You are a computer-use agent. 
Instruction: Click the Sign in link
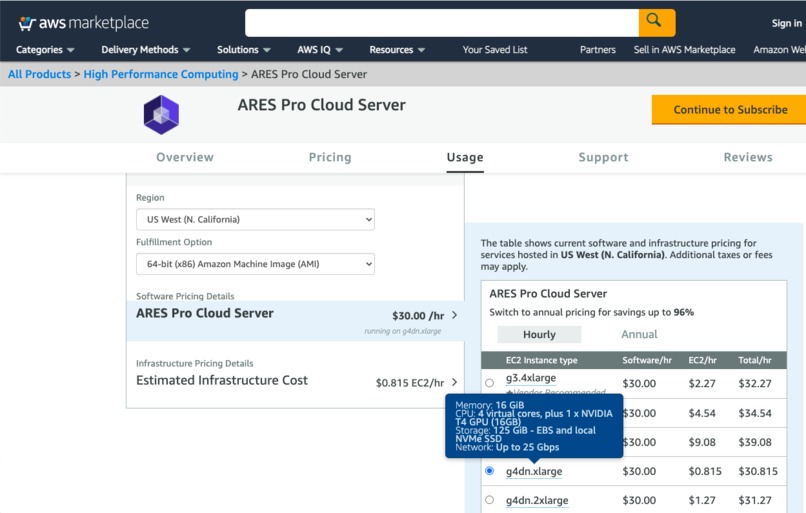tap(786, 23)
